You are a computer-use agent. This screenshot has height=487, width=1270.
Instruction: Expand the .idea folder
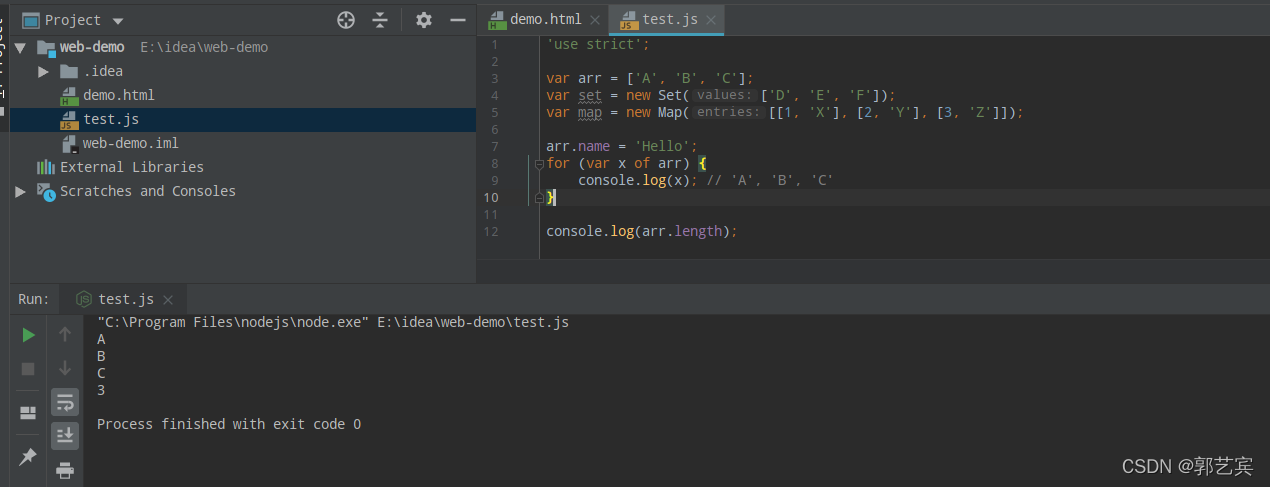tap(43, 71)
